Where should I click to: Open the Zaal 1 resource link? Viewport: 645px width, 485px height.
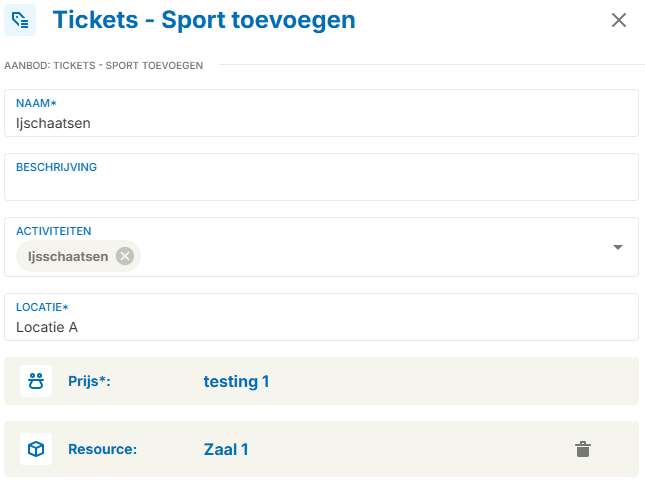click(x=226, y=449)
